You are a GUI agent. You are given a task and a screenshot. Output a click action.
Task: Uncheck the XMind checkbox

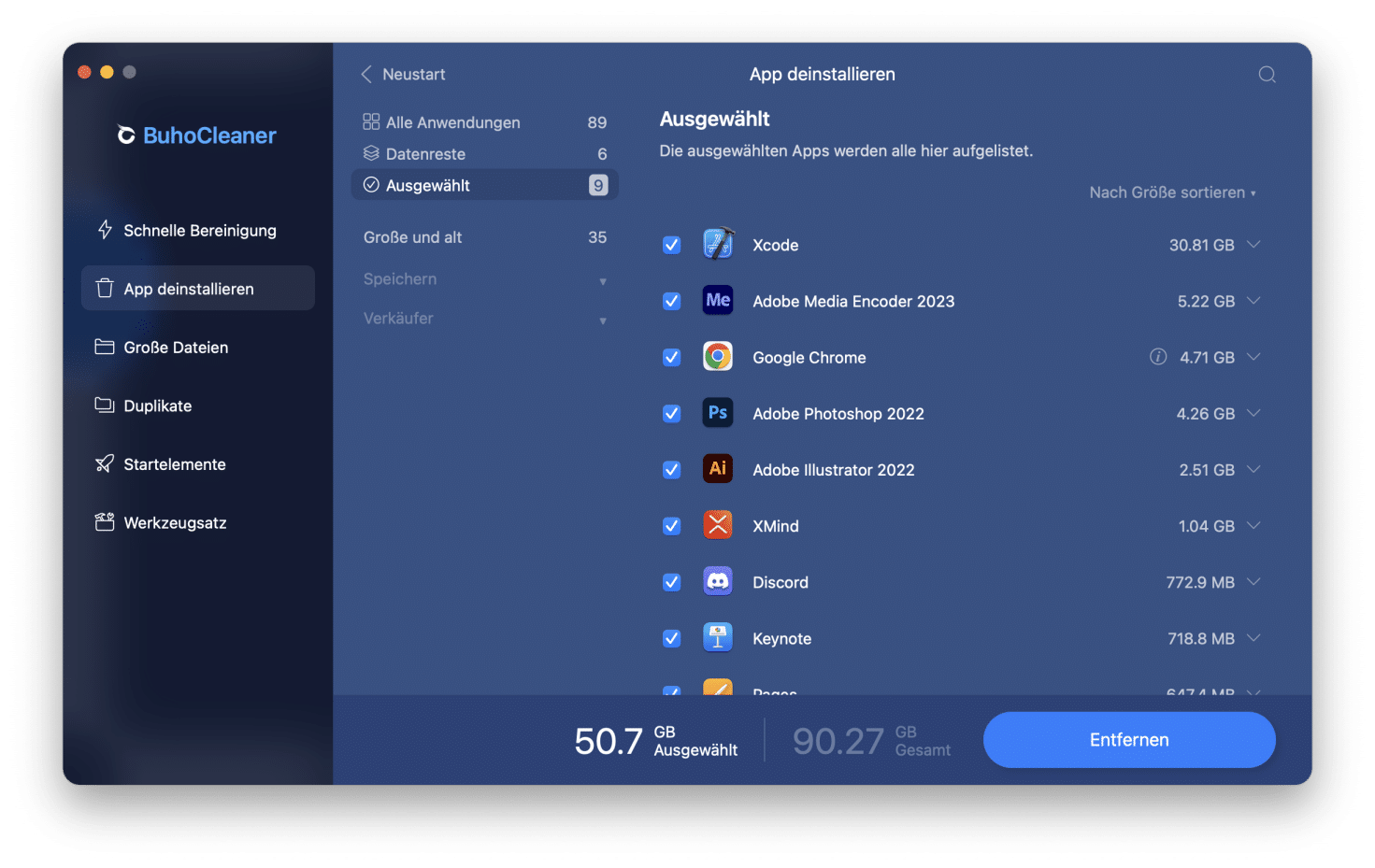(x=671, y=526)
